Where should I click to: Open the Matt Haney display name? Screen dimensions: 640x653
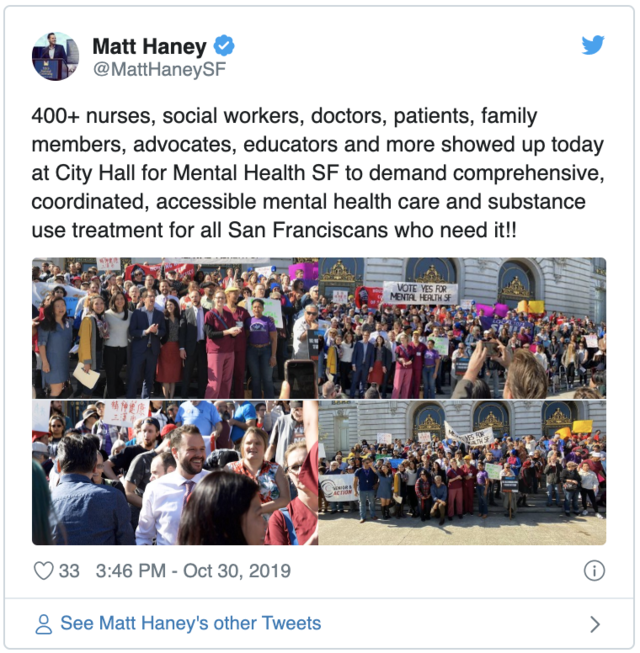click(x=149, y=46)
